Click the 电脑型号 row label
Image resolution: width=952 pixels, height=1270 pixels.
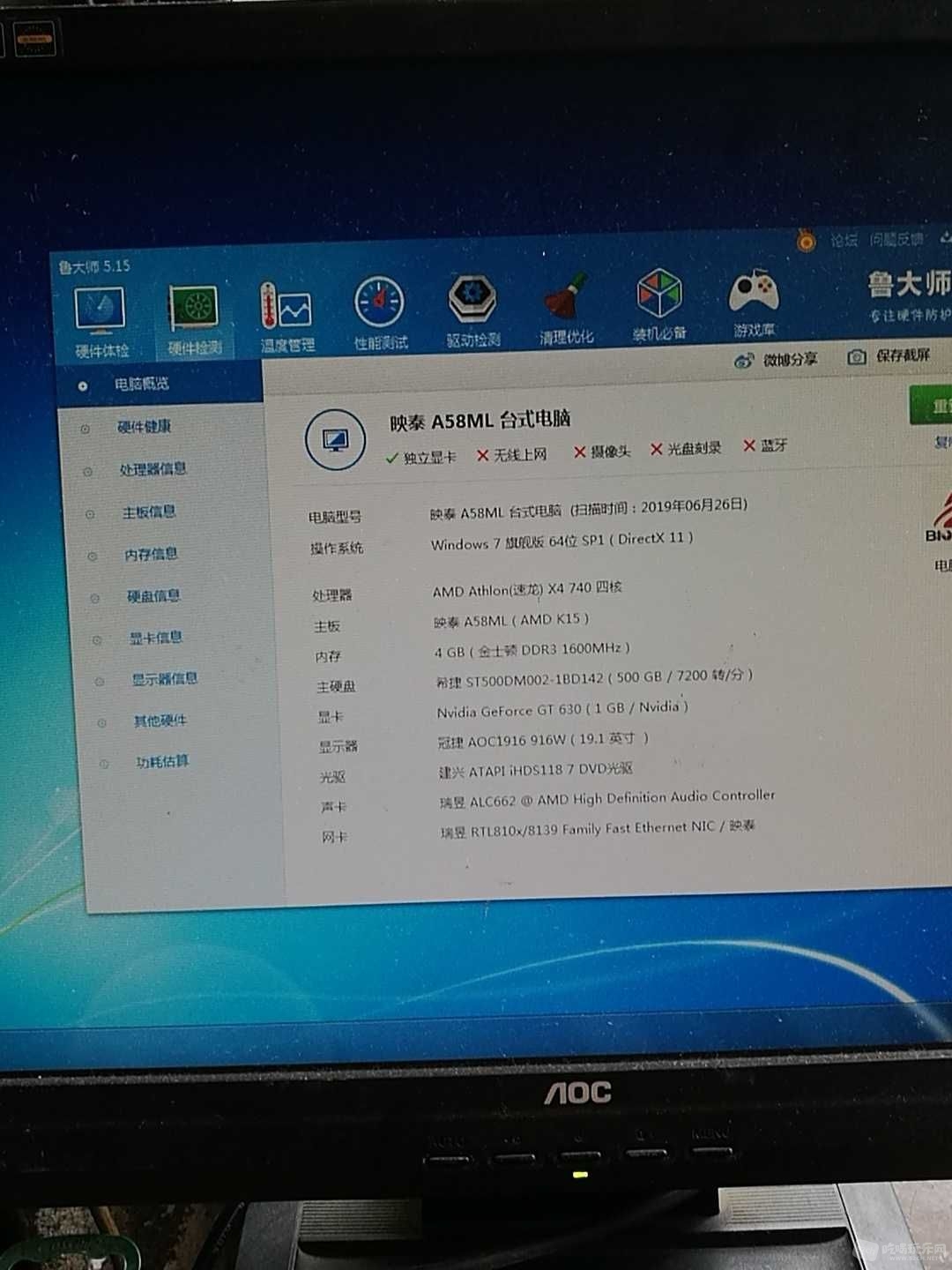point(334,517)
